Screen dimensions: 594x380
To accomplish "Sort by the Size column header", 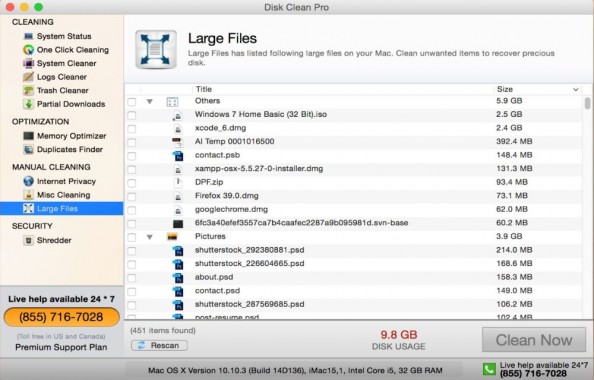I will pyautogui.click(x=505, y=89).
